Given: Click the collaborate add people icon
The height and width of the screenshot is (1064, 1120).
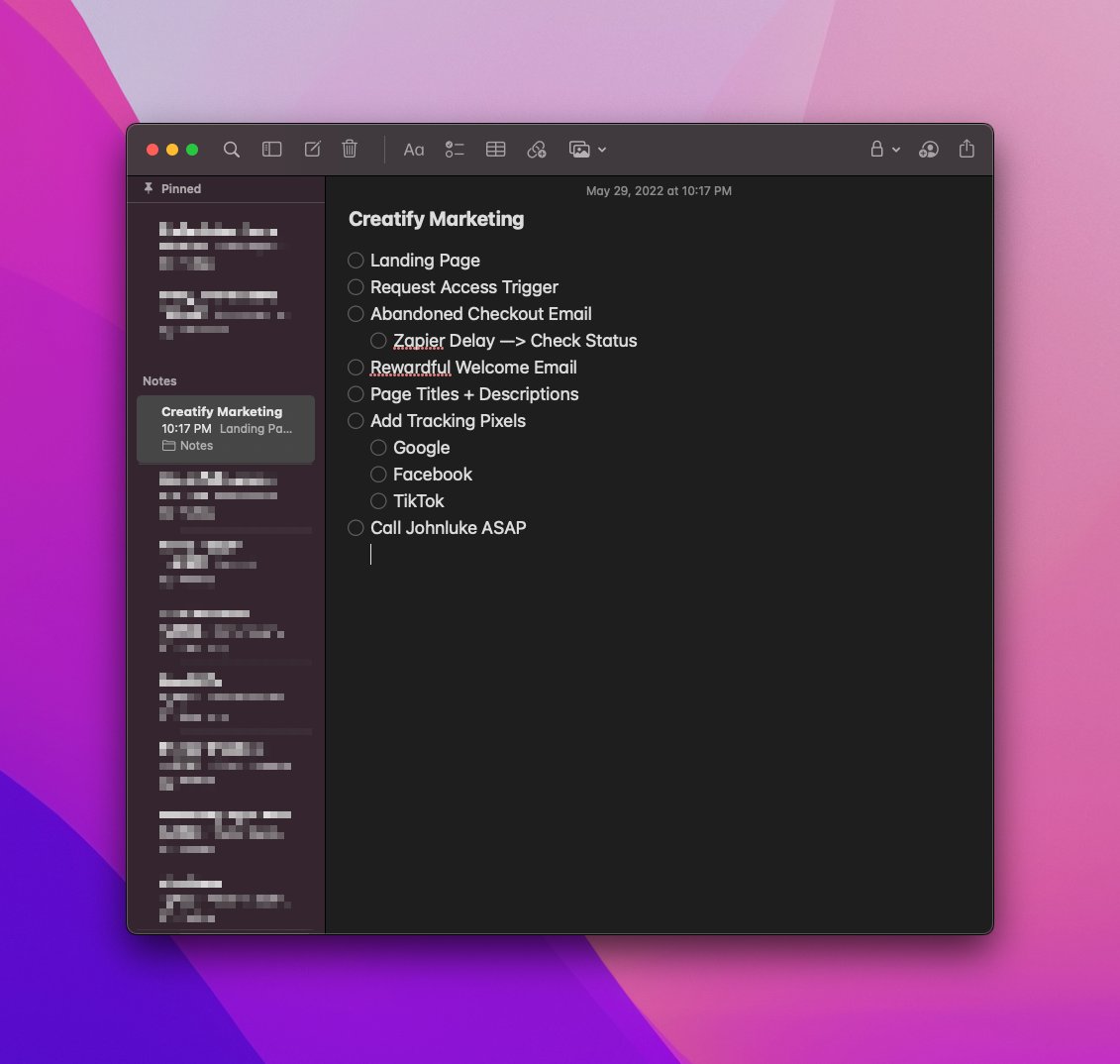Looking at the screenshot, I should tap(929, 150).
